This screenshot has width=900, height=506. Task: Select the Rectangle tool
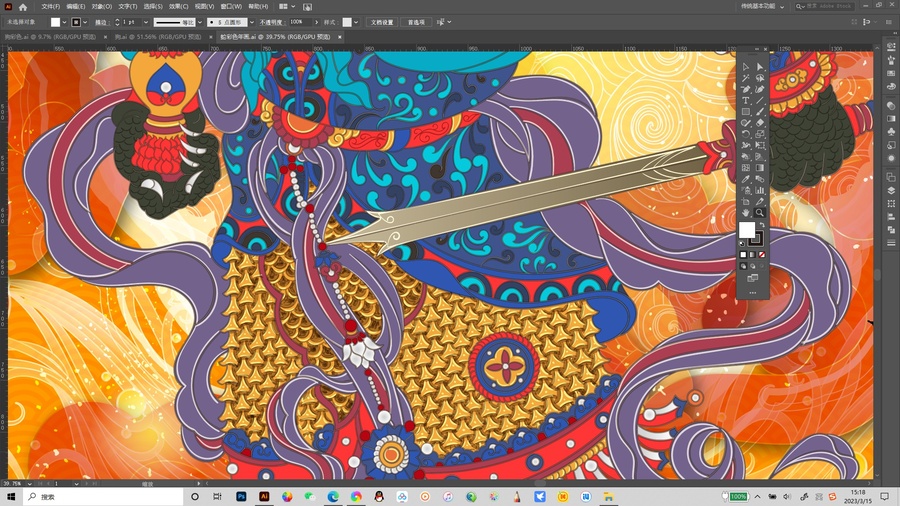(746, 112)
